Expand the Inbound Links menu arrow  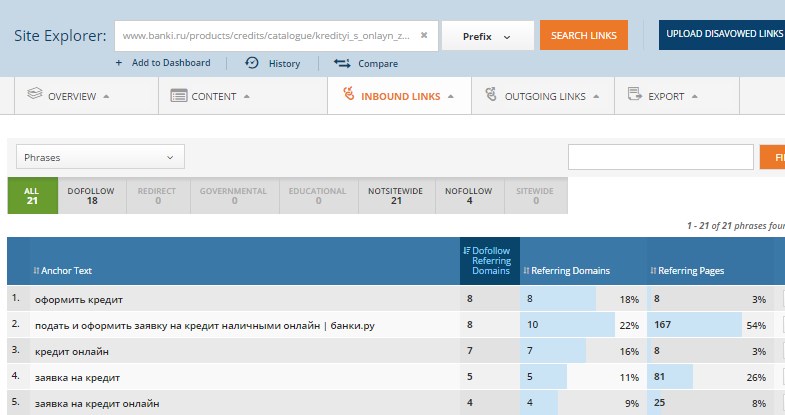coord(451,97)
